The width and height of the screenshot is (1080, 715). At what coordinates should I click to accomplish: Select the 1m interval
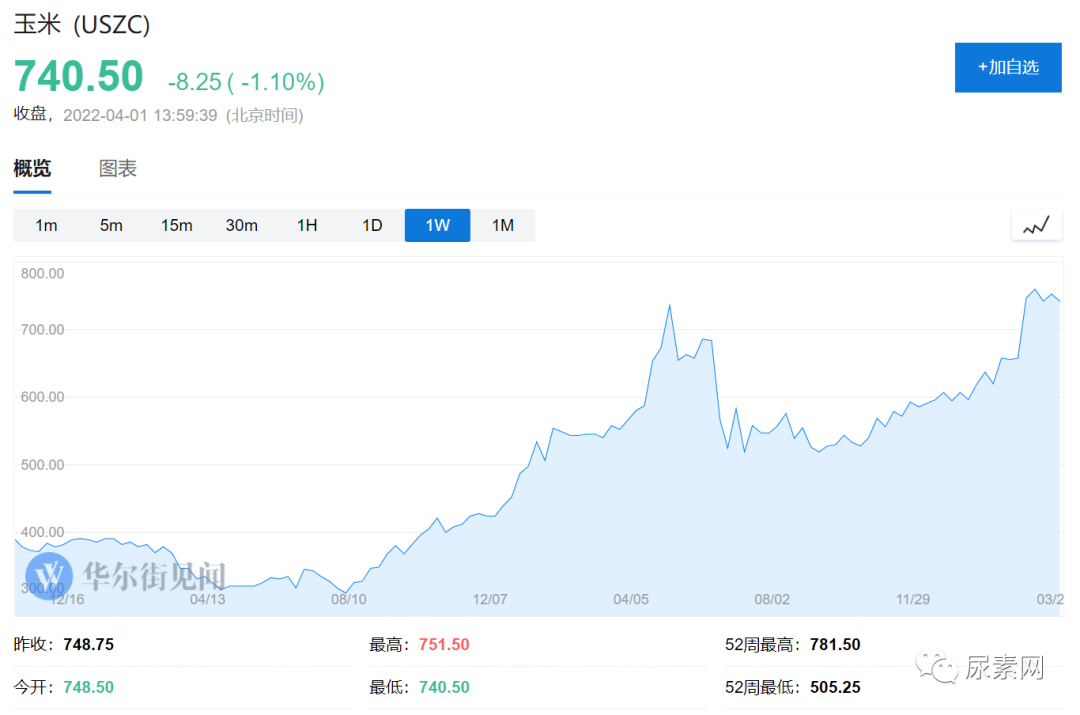coord(46,225)
